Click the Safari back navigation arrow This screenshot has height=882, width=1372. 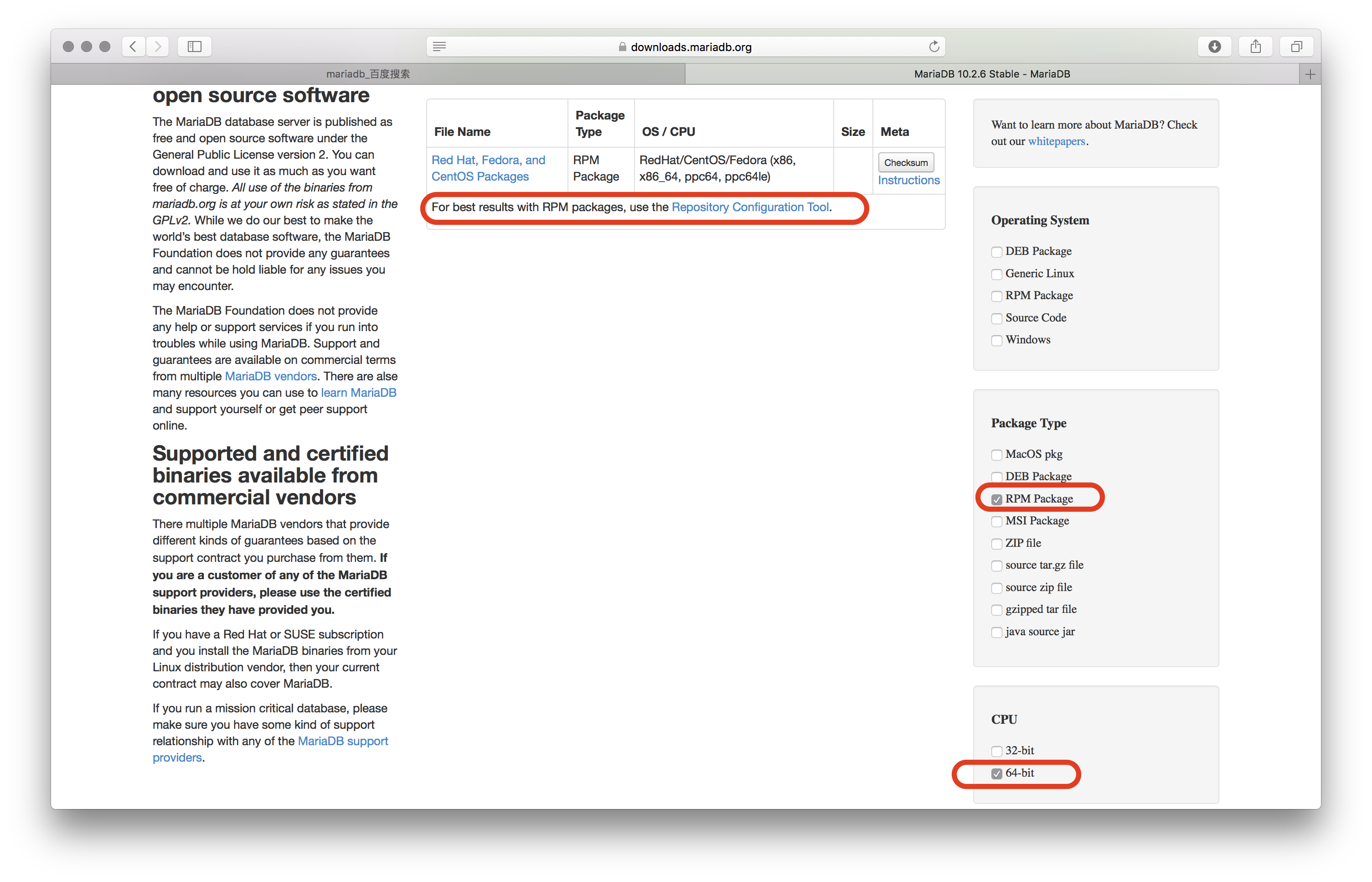point(134,47)
